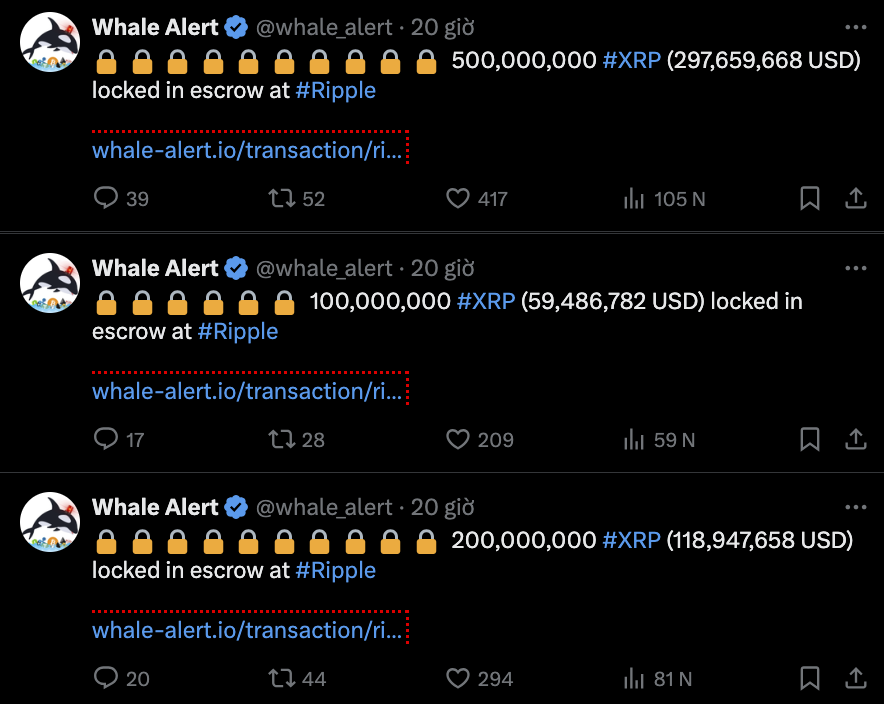This screenshot has height=704, width=884.
Task: Reply to the 100,000,000 XRP tweet
Action: [x=106, y=438]
